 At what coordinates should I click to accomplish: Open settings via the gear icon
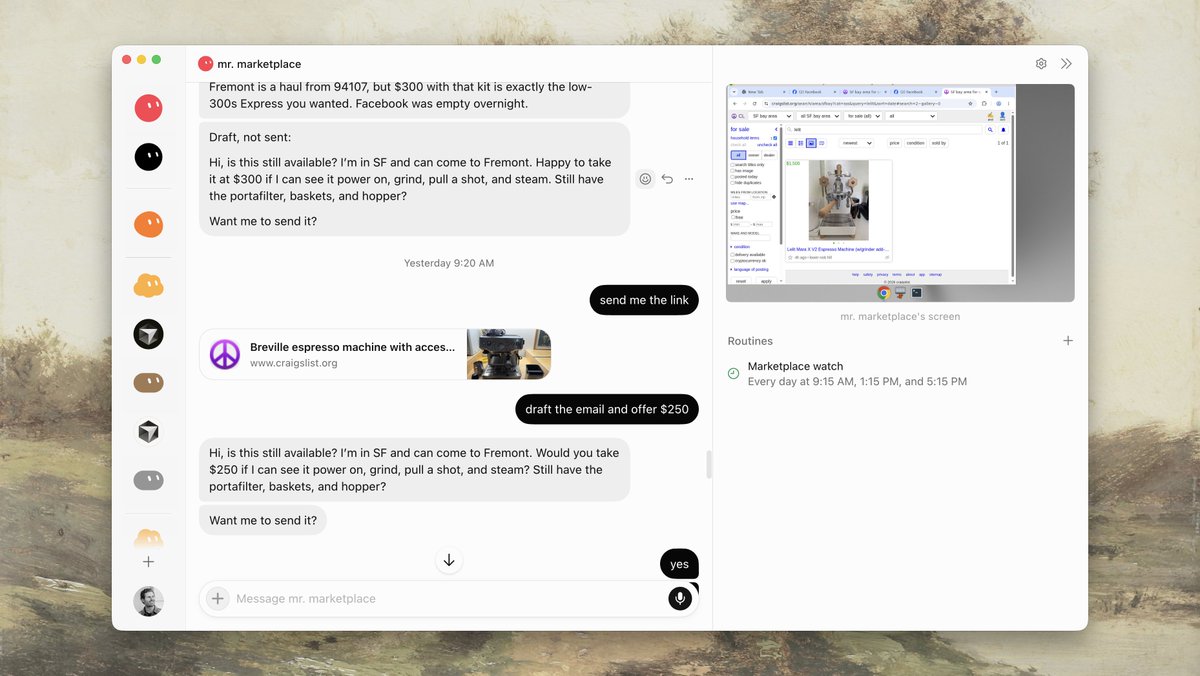[1041, 64]
